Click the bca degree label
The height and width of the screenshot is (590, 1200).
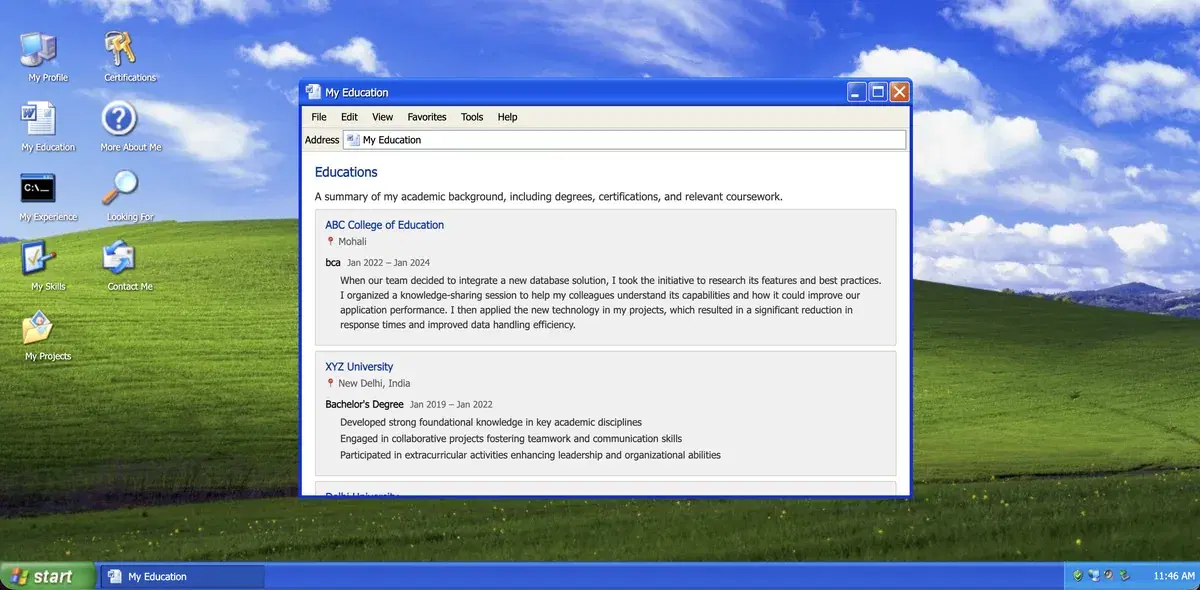(333, 262)
